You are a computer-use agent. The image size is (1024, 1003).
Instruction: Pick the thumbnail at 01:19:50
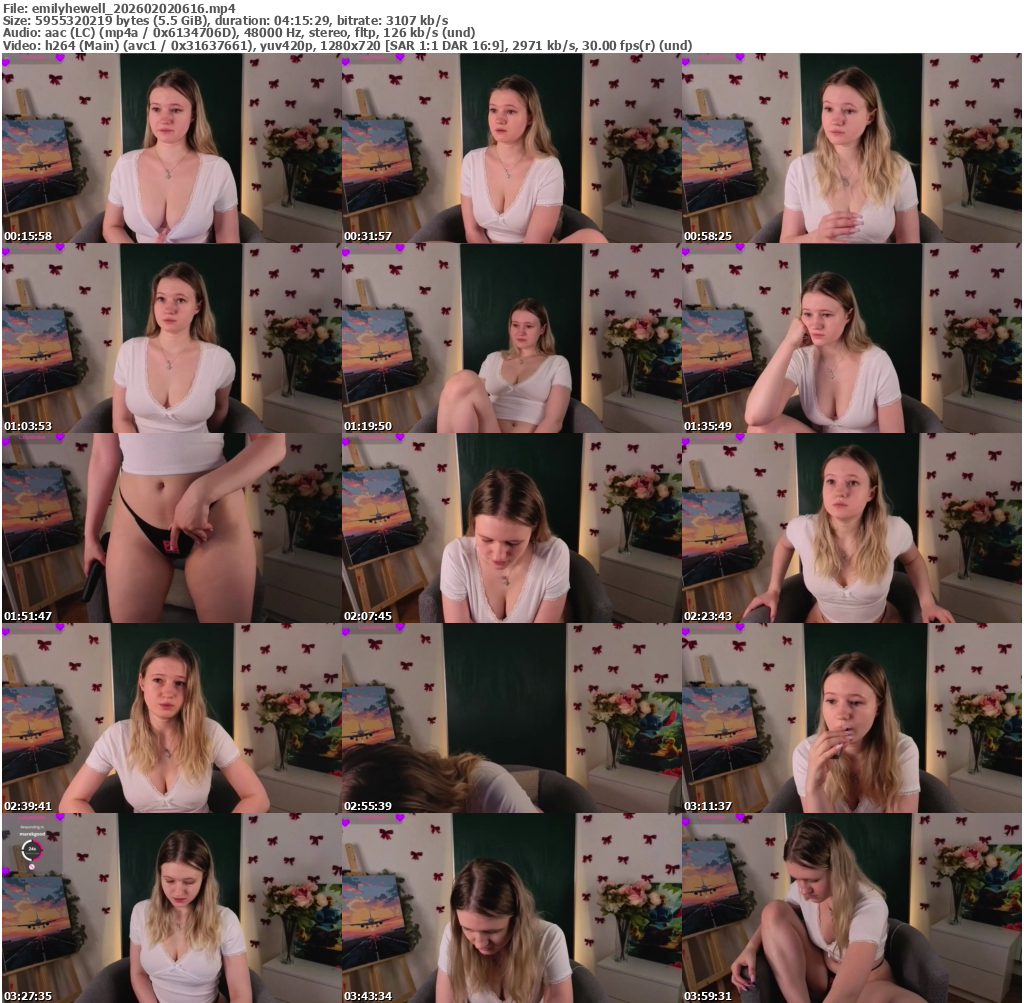pyautogui.click(x=511, y=338)
